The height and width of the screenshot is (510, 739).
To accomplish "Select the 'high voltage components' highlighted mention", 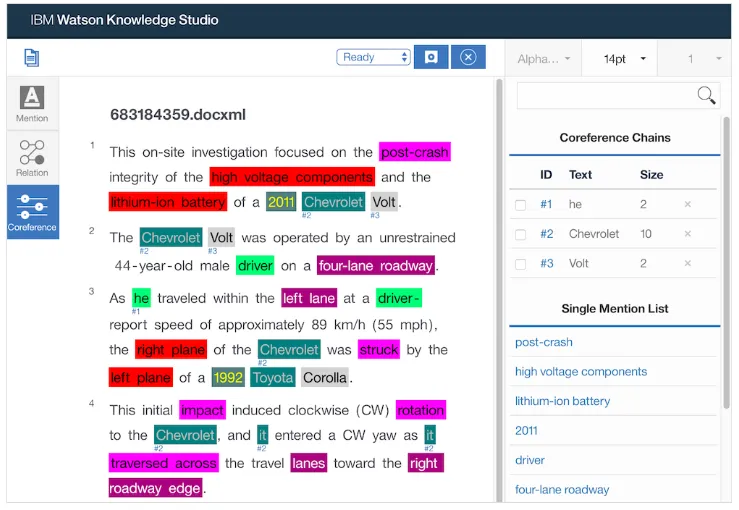I will coord(292,177).
